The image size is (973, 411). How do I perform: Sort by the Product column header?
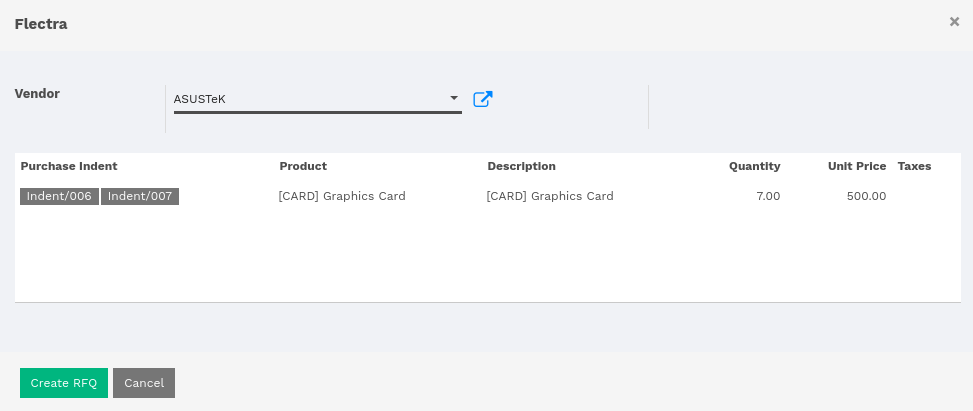[303, 166]
